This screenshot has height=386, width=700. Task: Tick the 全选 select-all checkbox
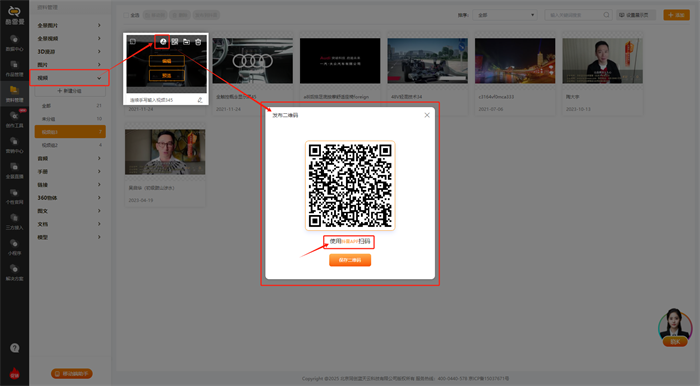click(126, 15)
